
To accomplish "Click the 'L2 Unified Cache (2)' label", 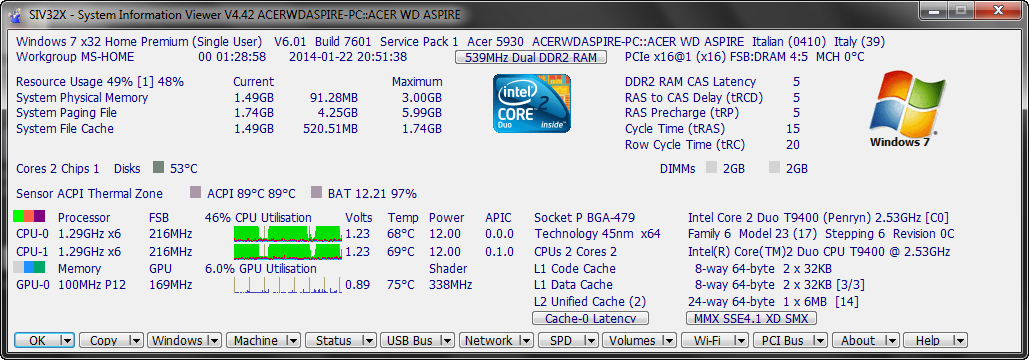I will click(x=591, y=302).
